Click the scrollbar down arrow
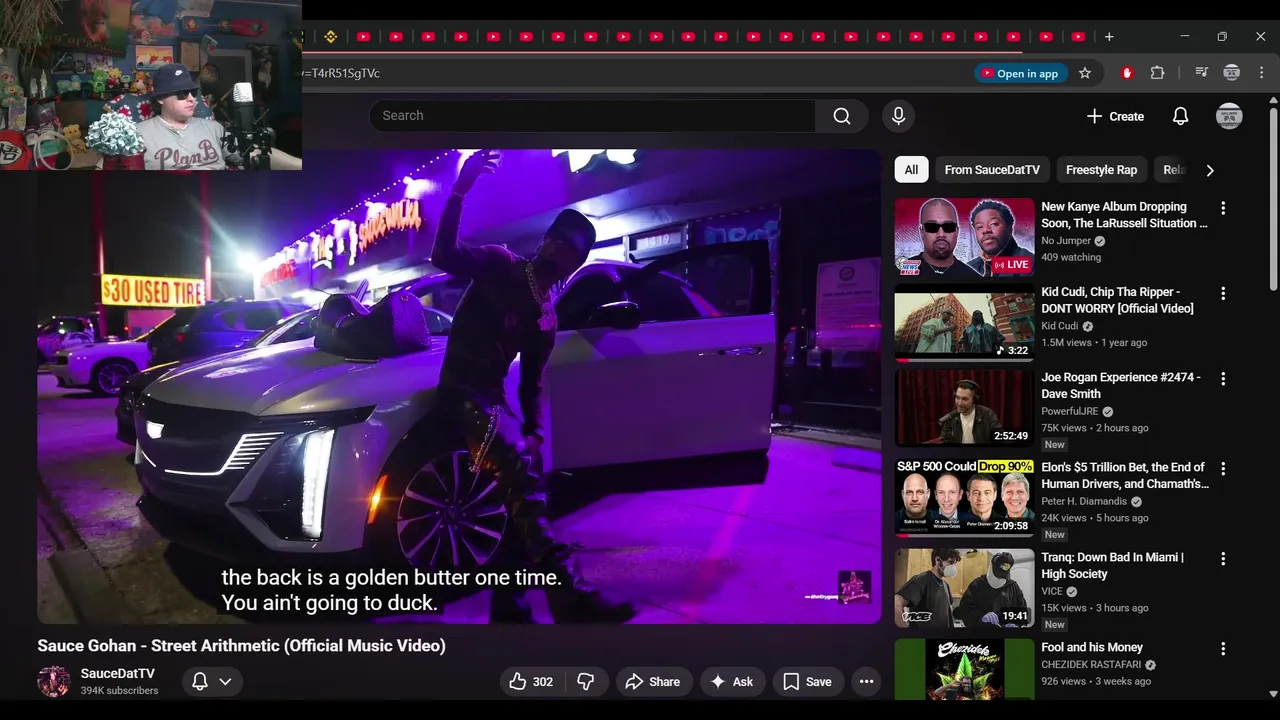1280x720 pixels. click(x=1272, y=693)
